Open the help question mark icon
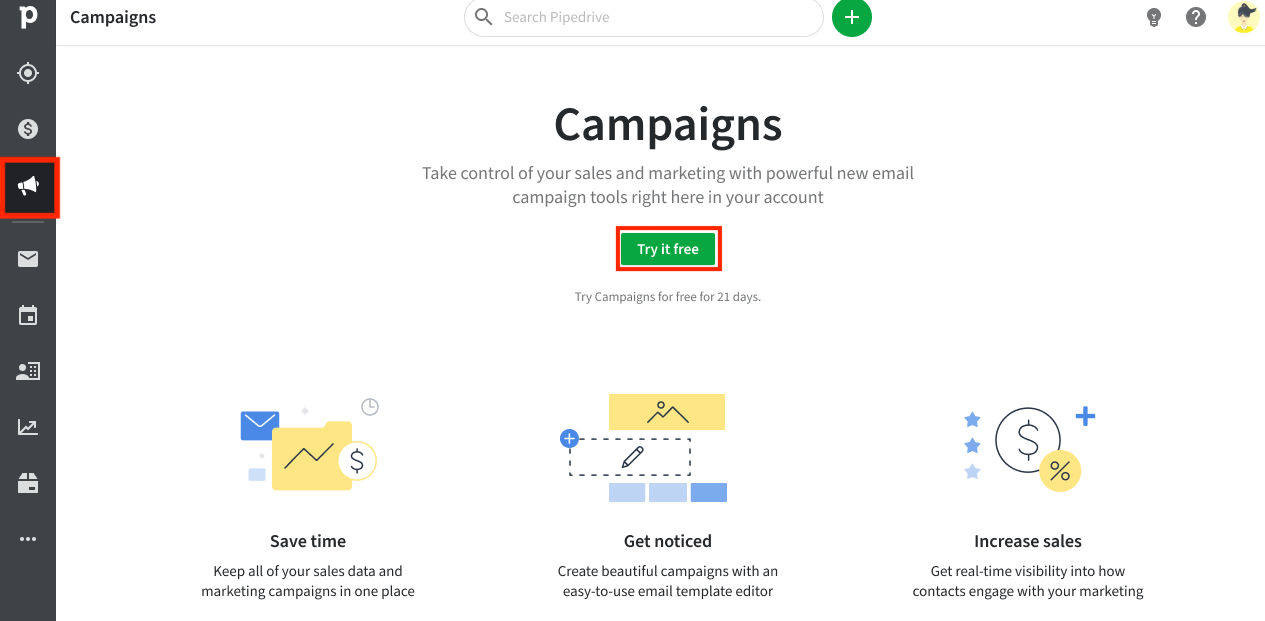Viewport: 1265px width, 621px height. coord(1196,17)
